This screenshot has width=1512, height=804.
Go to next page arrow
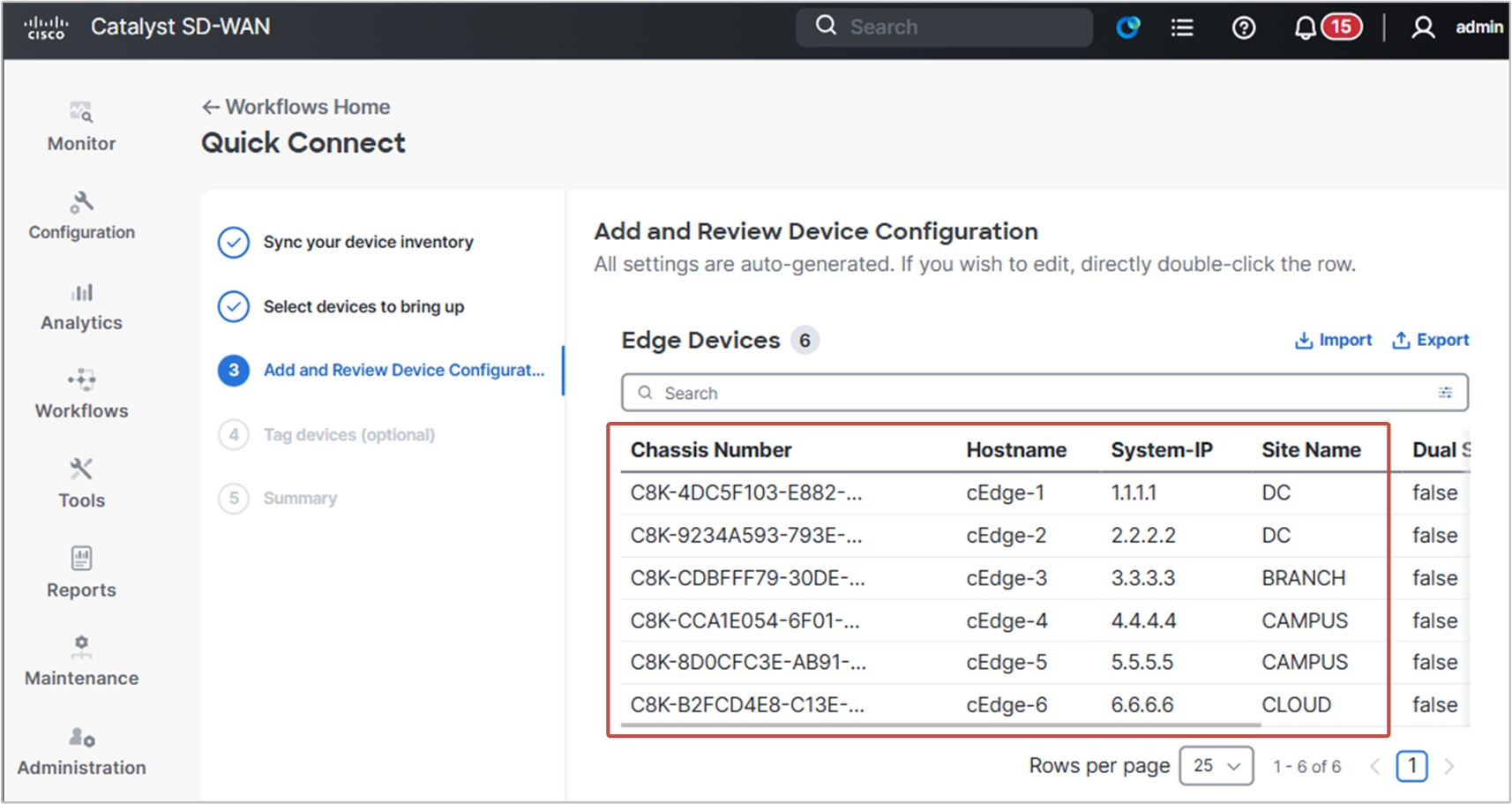tap(1448, 766)
